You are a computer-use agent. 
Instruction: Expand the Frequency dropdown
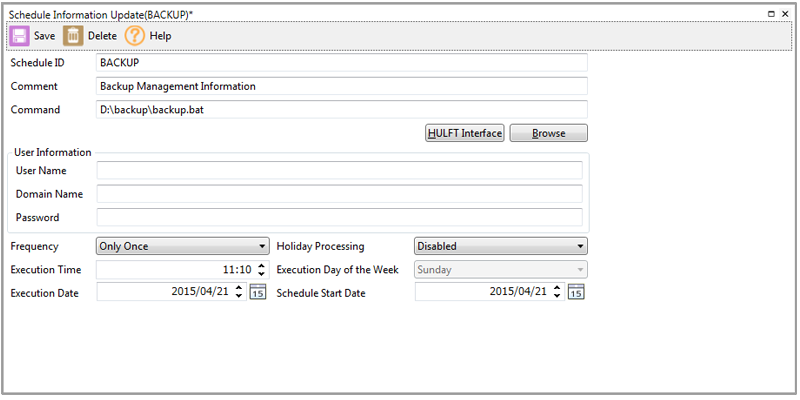[182, 246]
